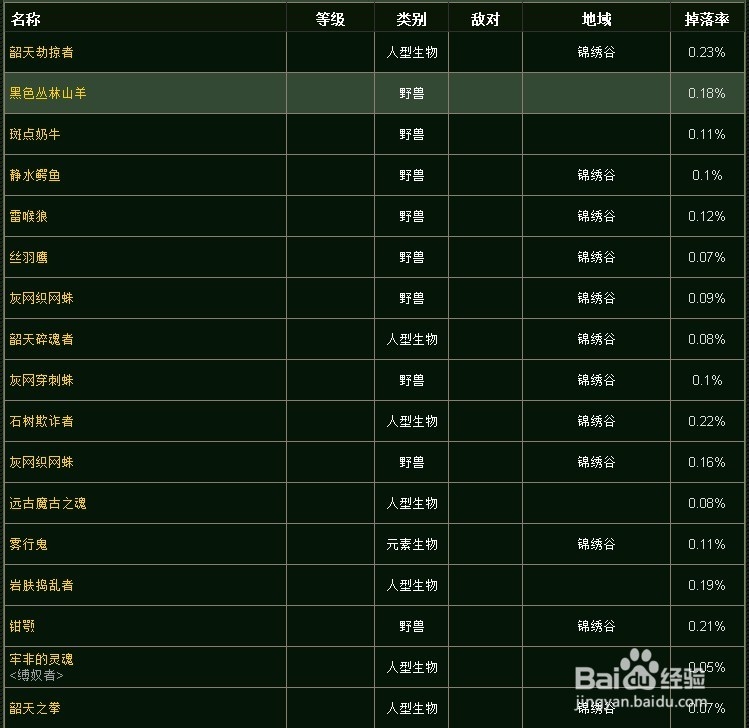Open the 雾行鬼 elemental link
The image size is (749, 728).
(x=29, y=544)
